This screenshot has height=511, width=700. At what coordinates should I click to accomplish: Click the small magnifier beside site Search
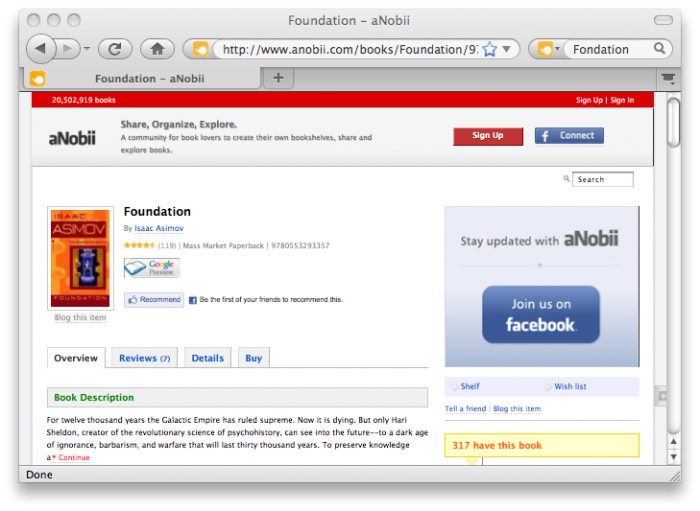pyautogui.click(x=566, y=179)
